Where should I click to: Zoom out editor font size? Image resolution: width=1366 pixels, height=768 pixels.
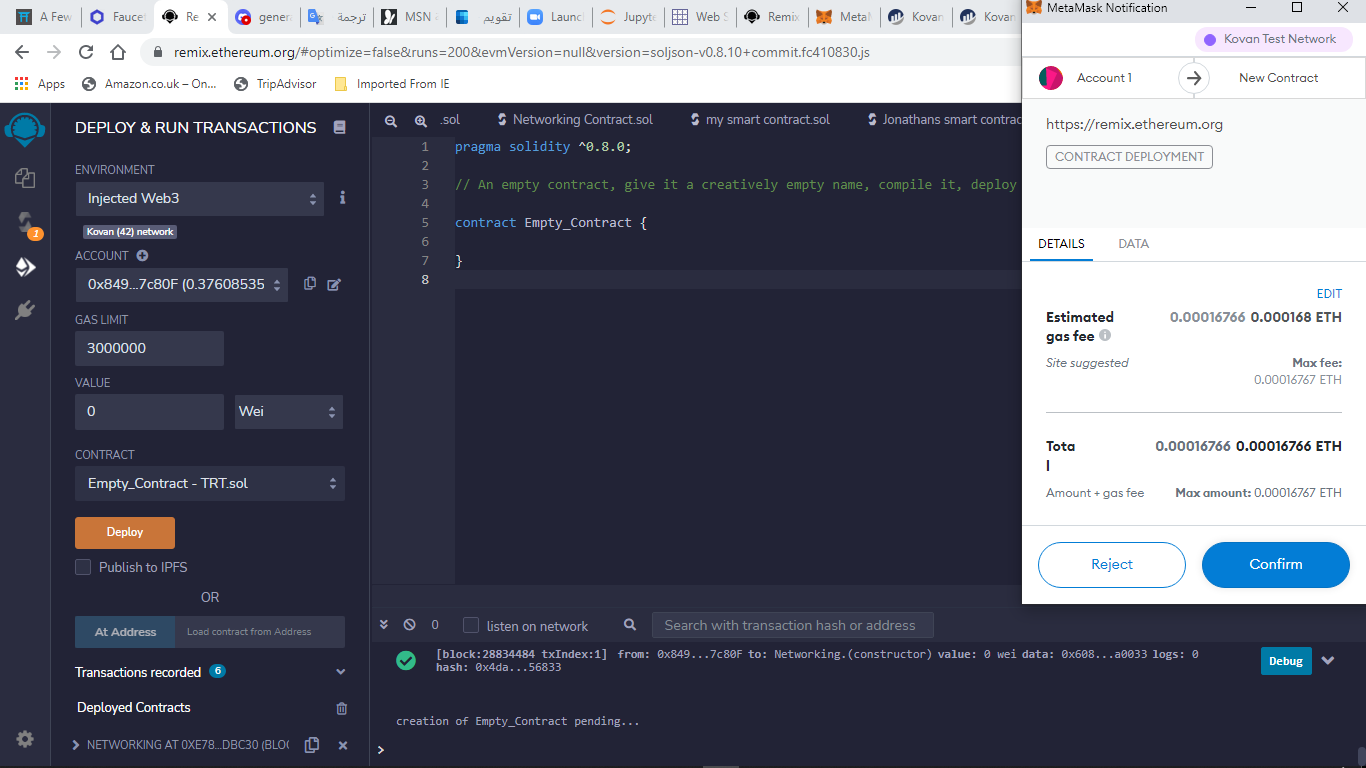391,120
